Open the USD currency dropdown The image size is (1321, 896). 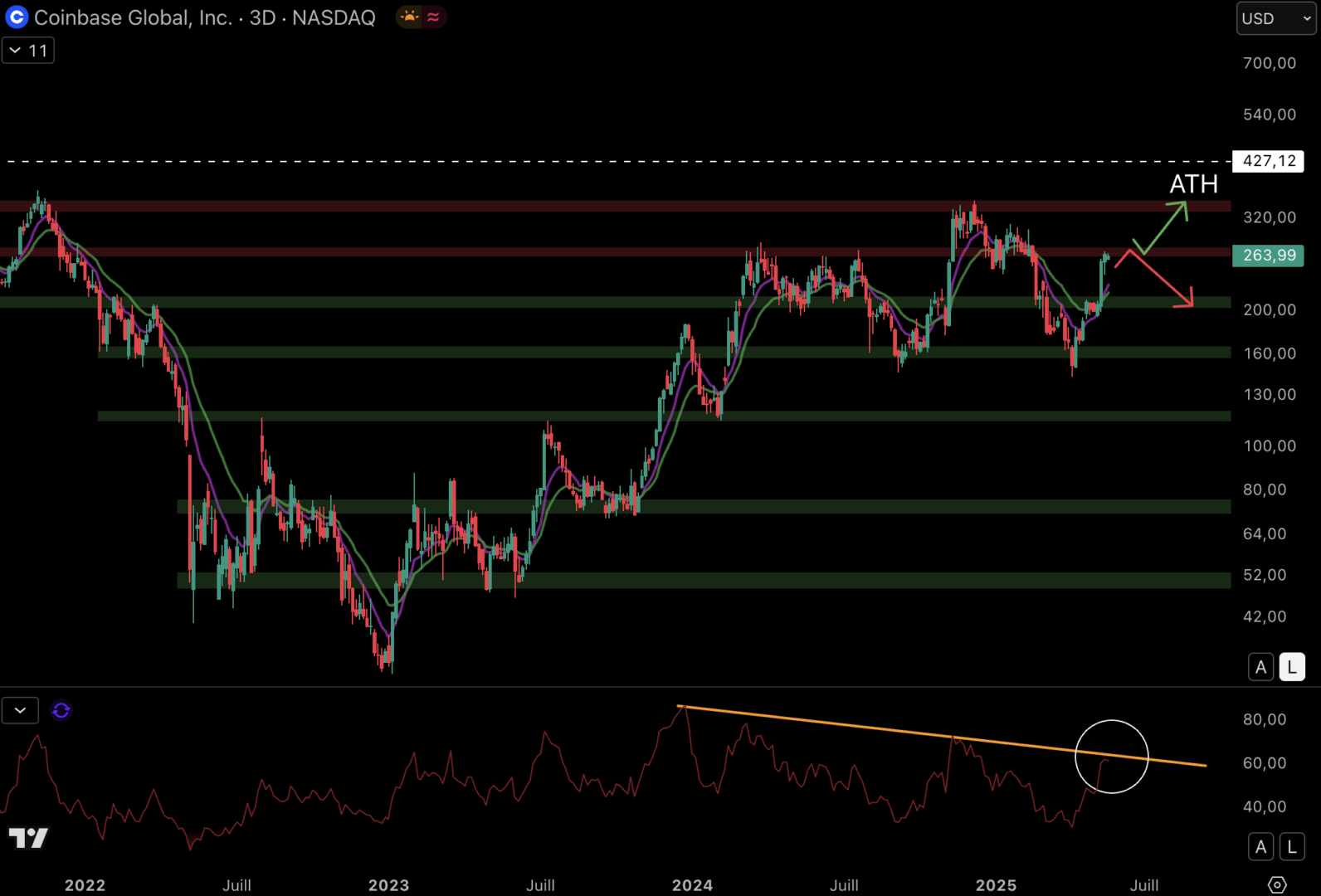[1276, 18]
